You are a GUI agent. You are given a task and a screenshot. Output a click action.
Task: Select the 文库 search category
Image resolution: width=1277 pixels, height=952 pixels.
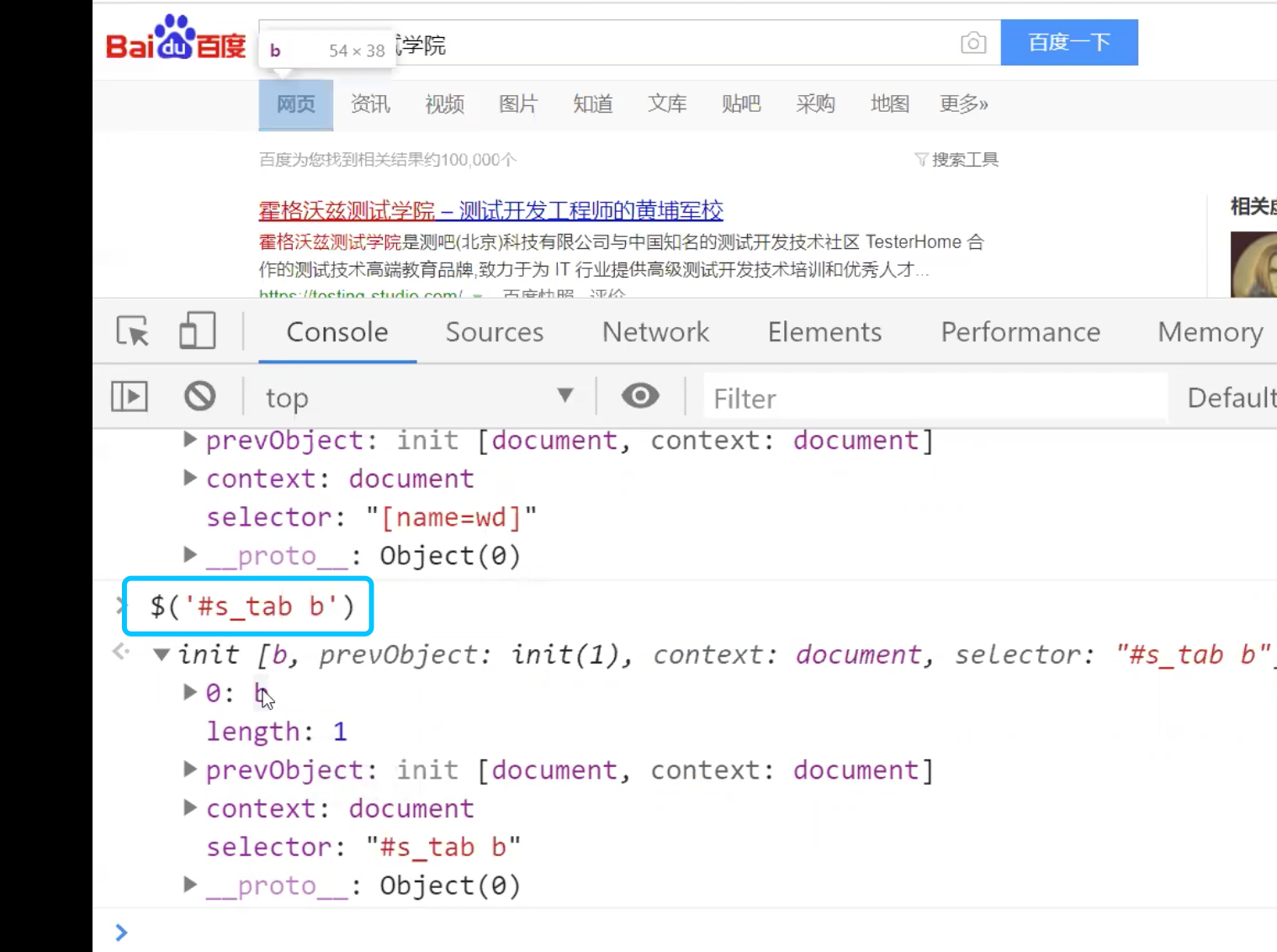click(667, 104)
